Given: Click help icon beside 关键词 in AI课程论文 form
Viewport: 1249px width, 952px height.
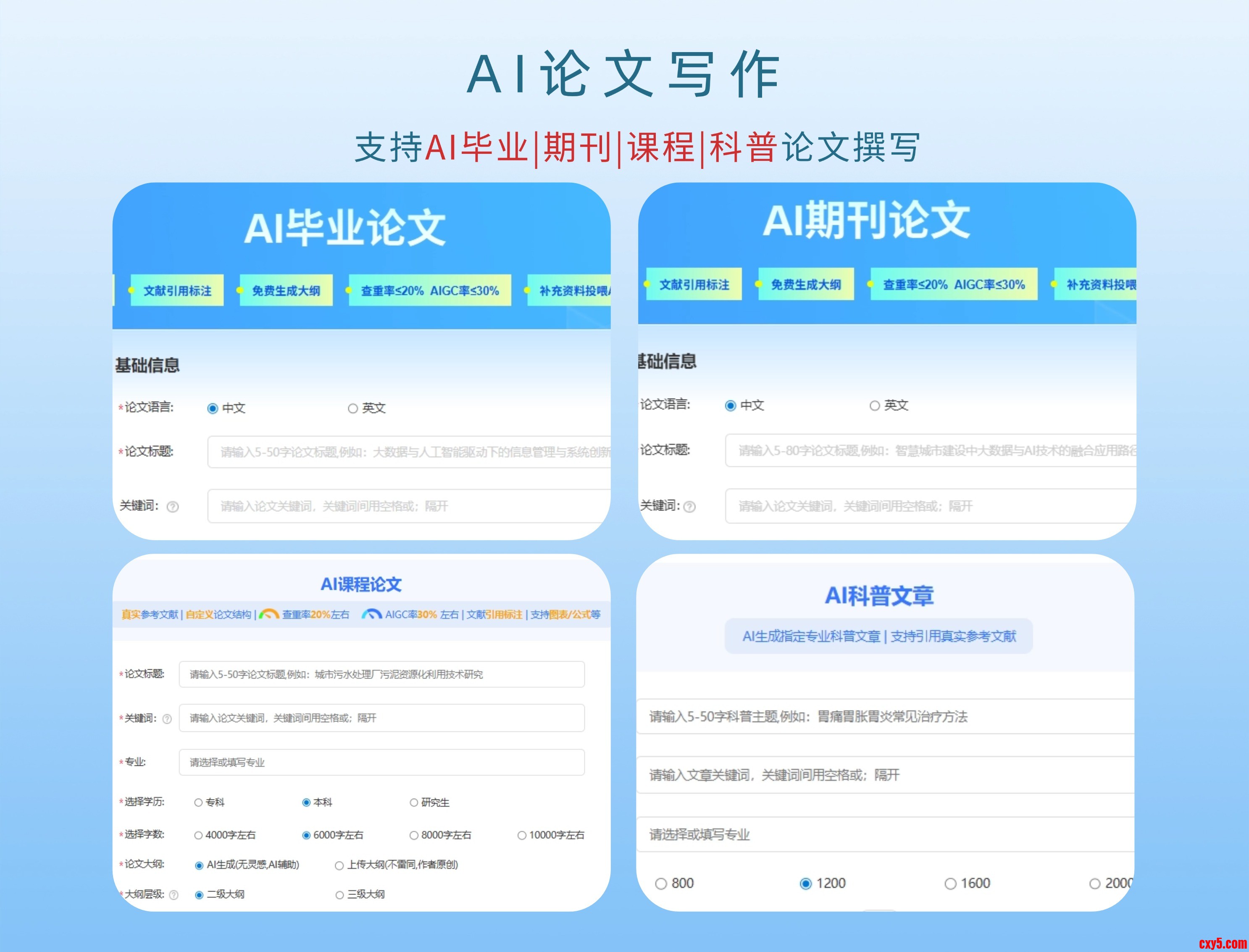Looking at the screenshot, I should coord(167,719).
